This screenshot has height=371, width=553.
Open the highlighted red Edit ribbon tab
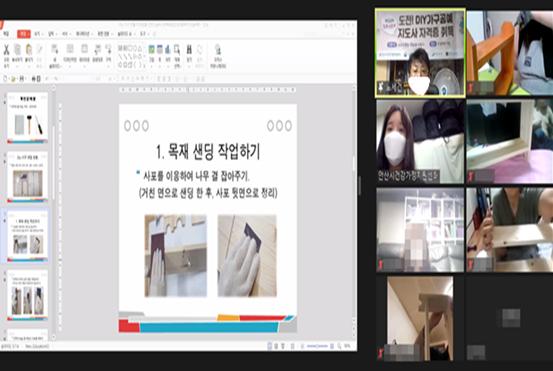pos(23,34)
